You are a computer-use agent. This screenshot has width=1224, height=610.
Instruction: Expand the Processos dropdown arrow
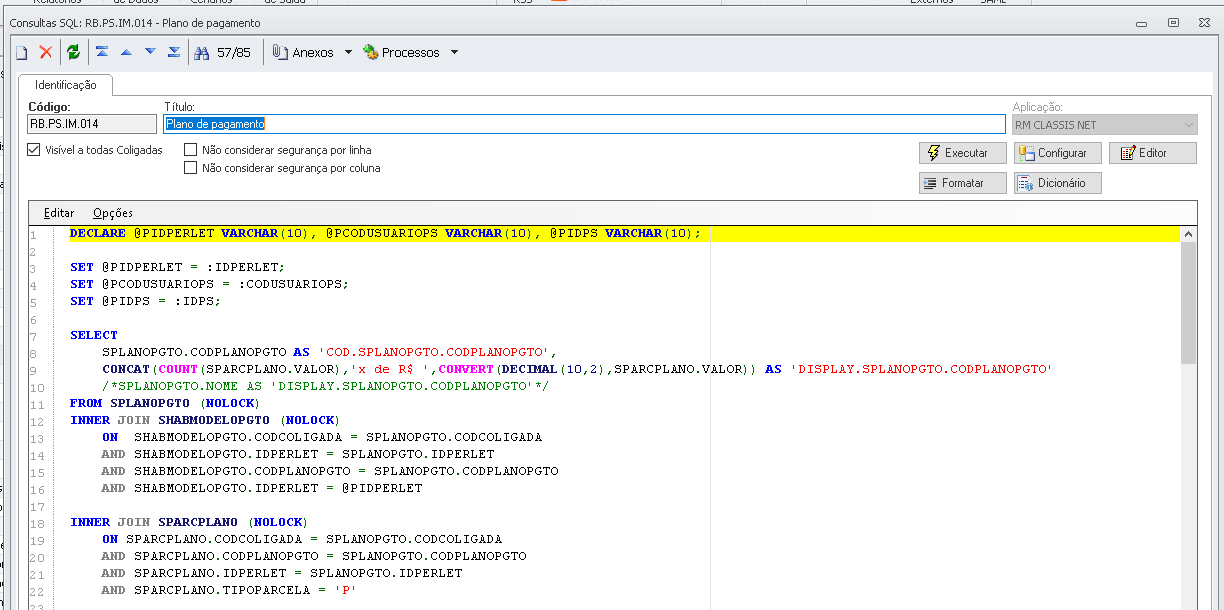click(454, 52)
